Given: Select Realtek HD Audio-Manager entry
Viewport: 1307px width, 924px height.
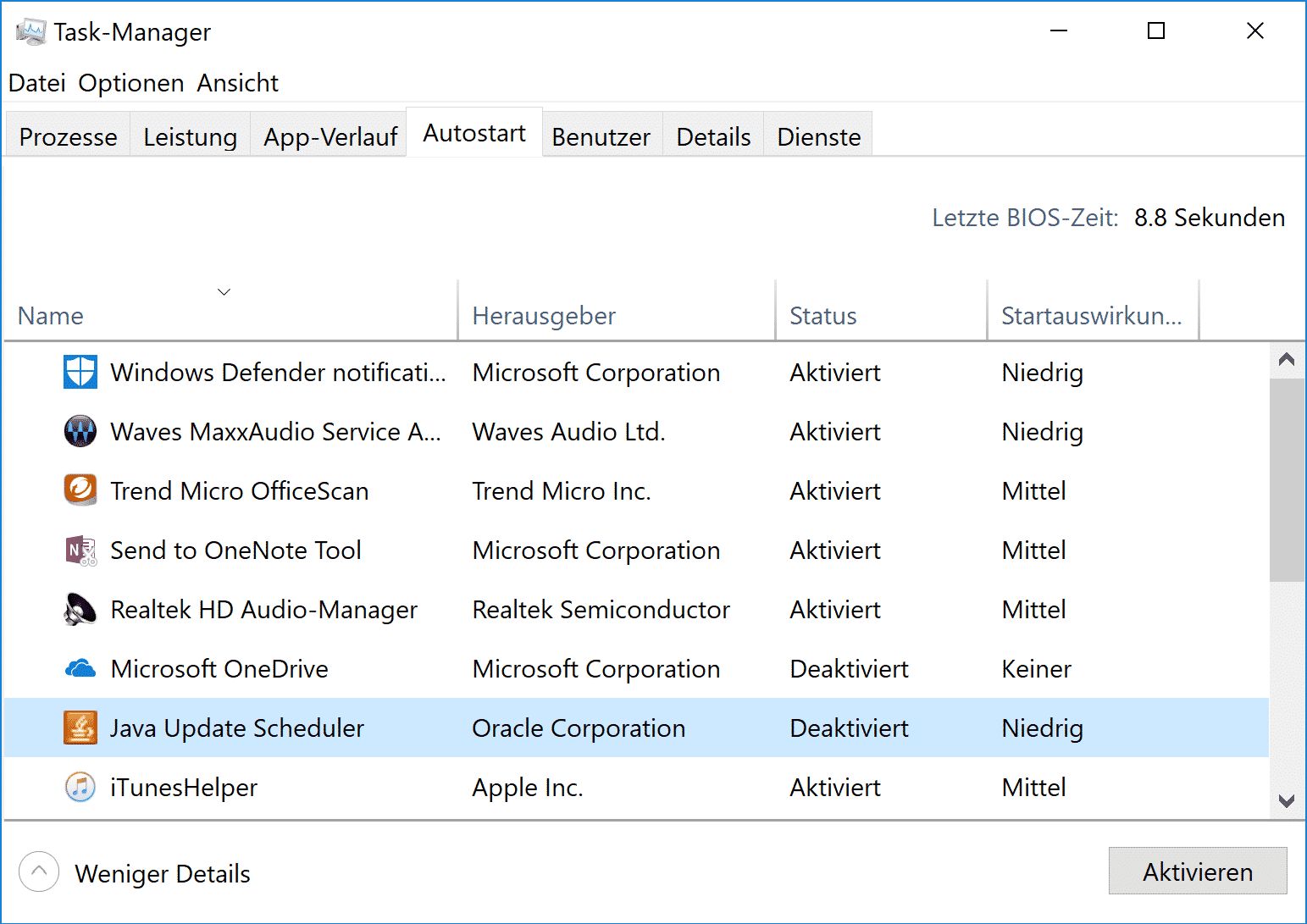Looking at the screenshot, I should pyautogui.click(x=264, y=610).
